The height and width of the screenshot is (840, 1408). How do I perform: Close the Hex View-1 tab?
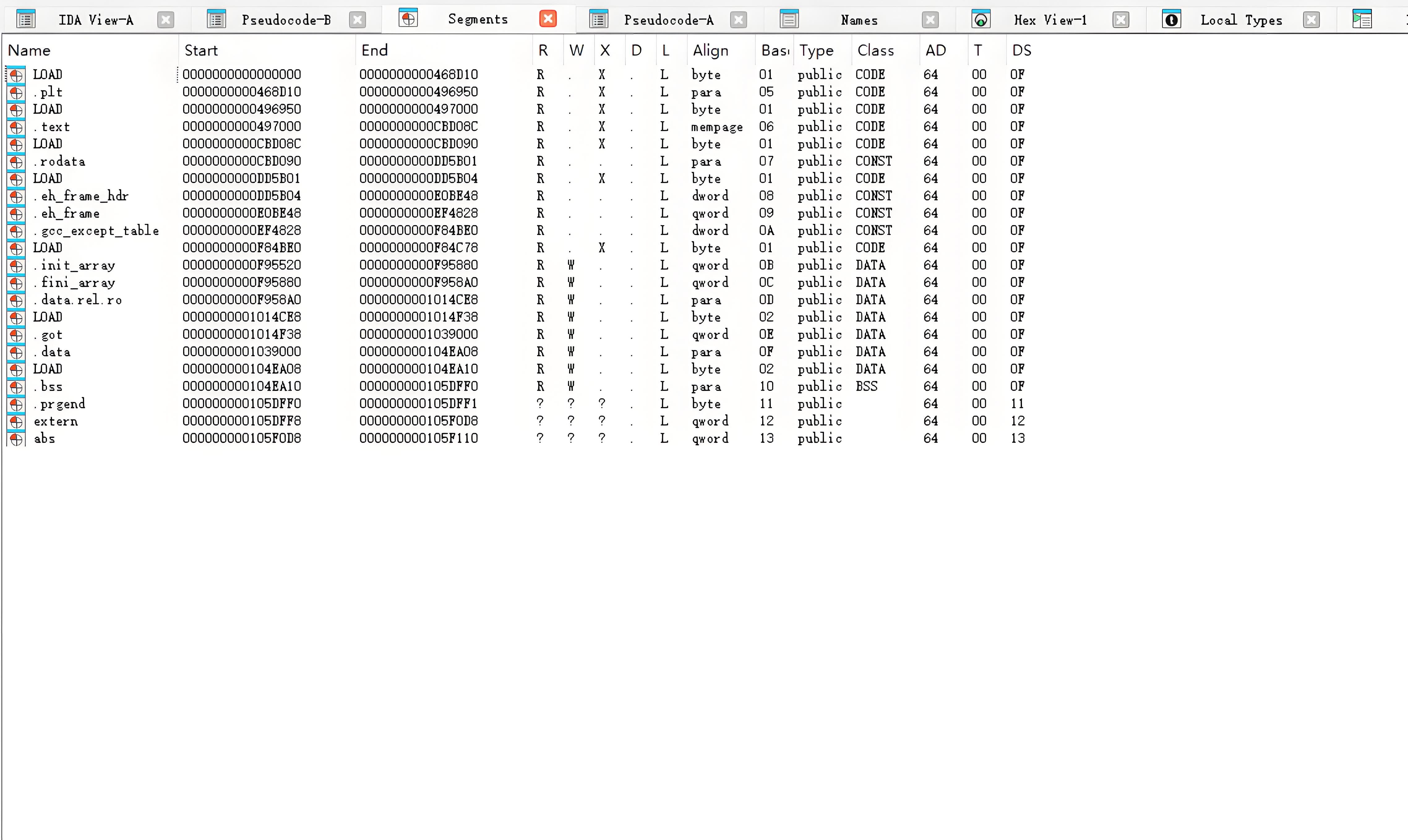pyautogui.click(x=1121, y=20)
